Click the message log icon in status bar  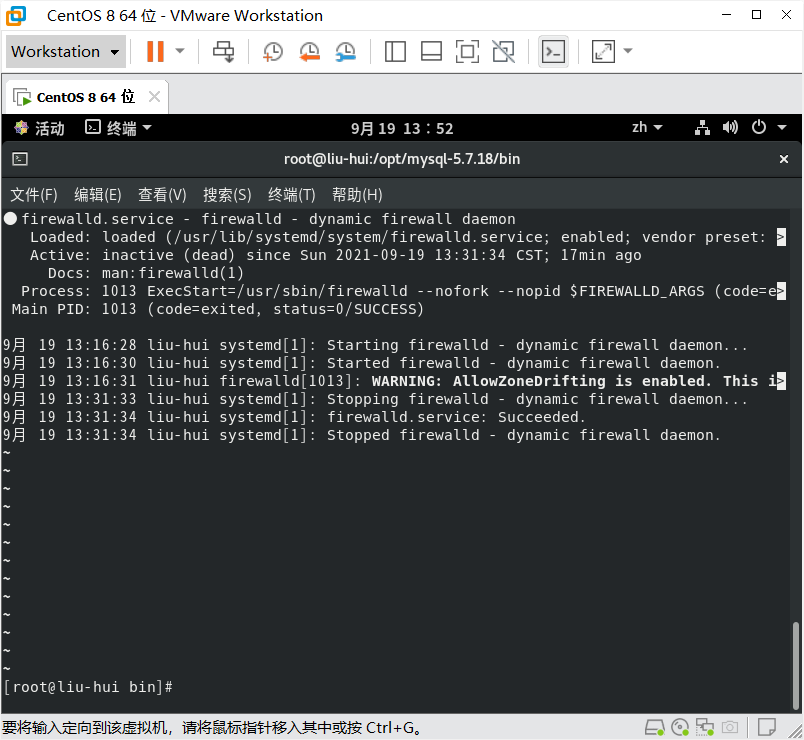pos(767,727)
